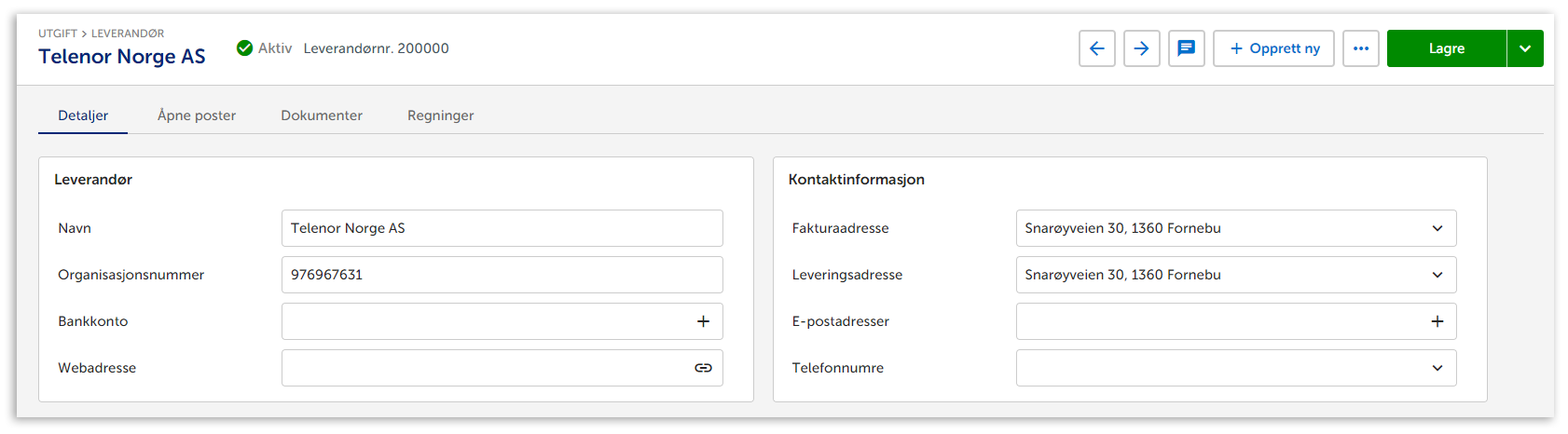This screenshot has height=434, width=1568.
Task: Go to the next supplier with forward arrow
Action: [x=1141, y=48]
